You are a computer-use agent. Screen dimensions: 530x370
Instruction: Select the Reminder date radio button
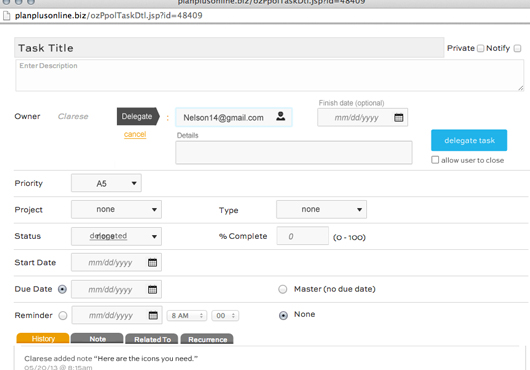(x=63, y=316)
